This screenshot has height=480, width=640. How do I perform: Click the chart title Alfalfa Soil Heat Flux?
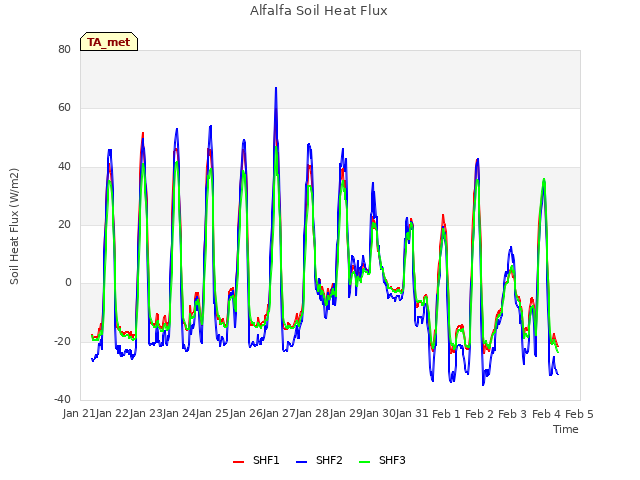319,10
